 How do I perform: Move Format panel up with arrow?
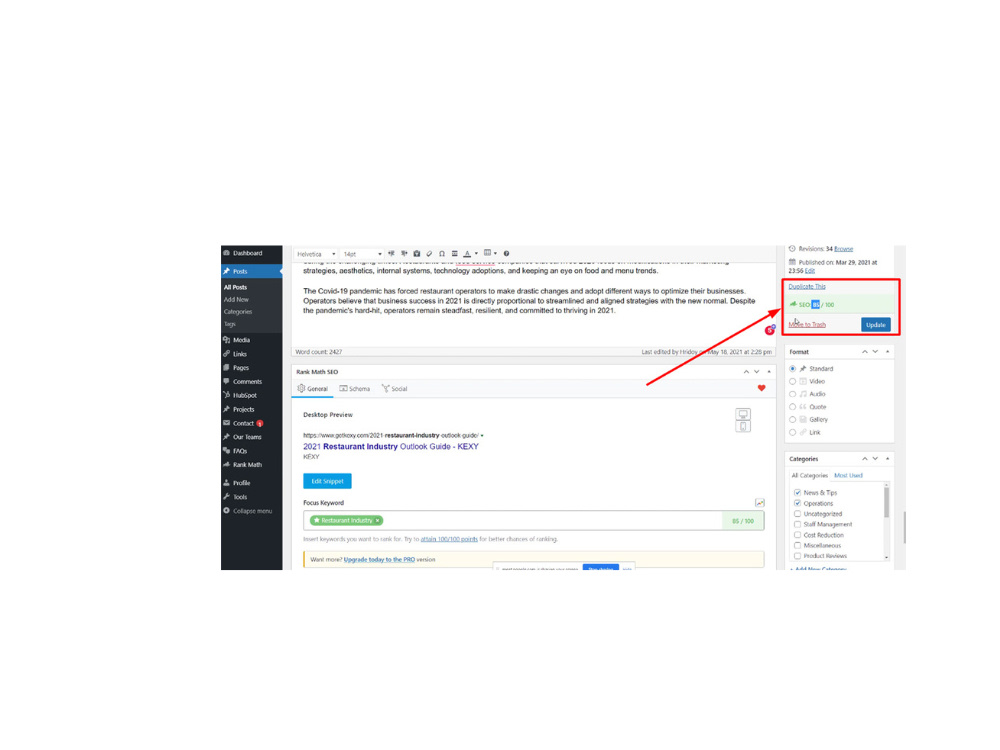[x=865, y=351]
